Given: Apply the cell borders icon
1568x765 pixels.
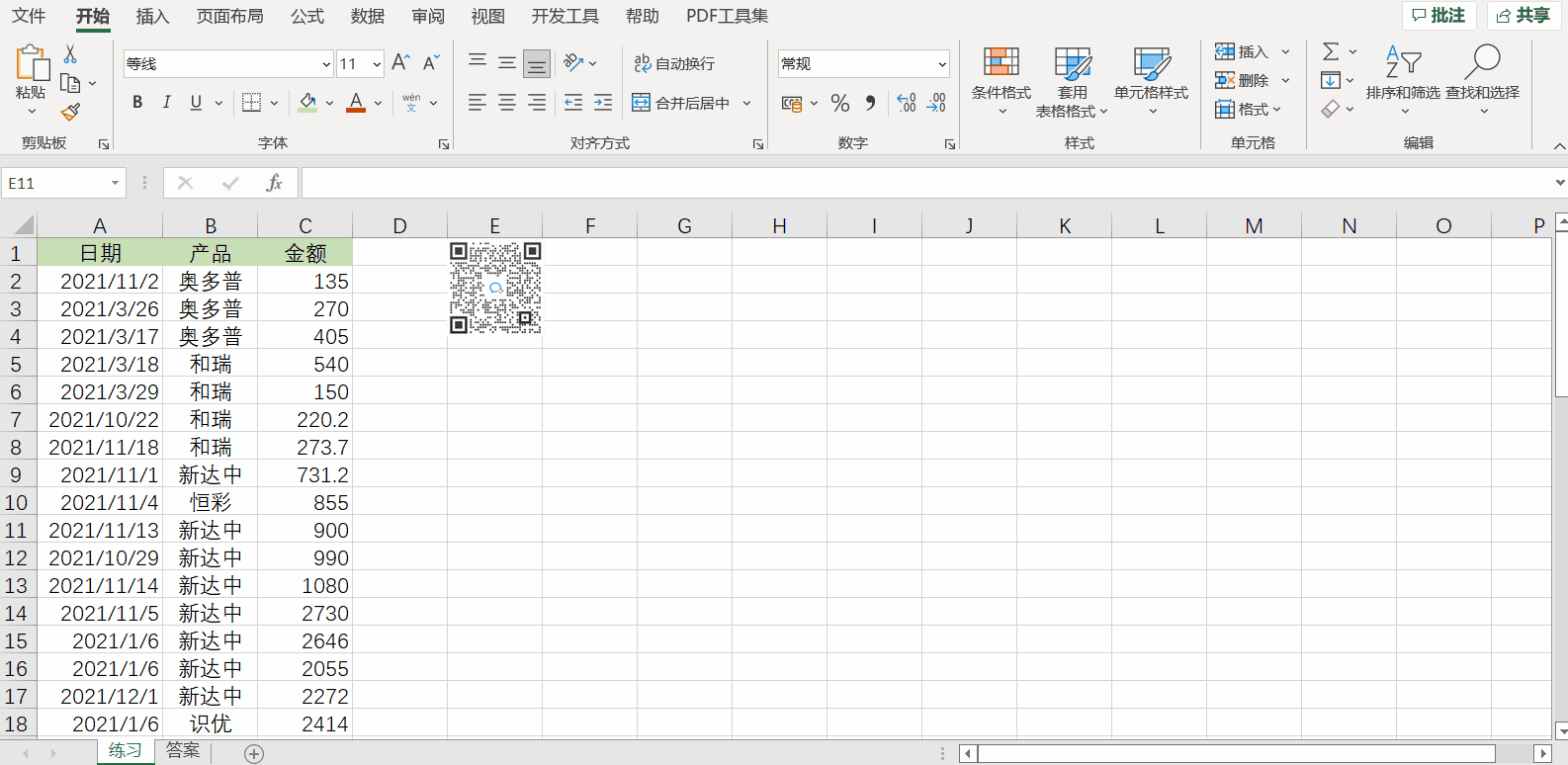Looking at the screenshot, I should click(252, 103).
